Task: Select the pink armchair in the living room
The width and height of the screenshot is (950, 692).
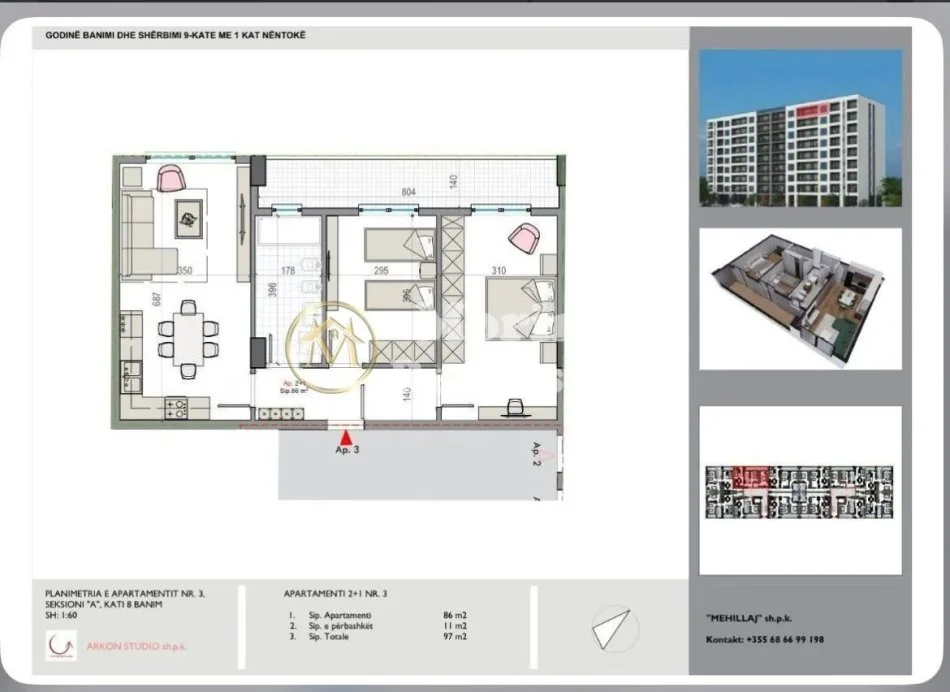Action: (x=169, y=178)
